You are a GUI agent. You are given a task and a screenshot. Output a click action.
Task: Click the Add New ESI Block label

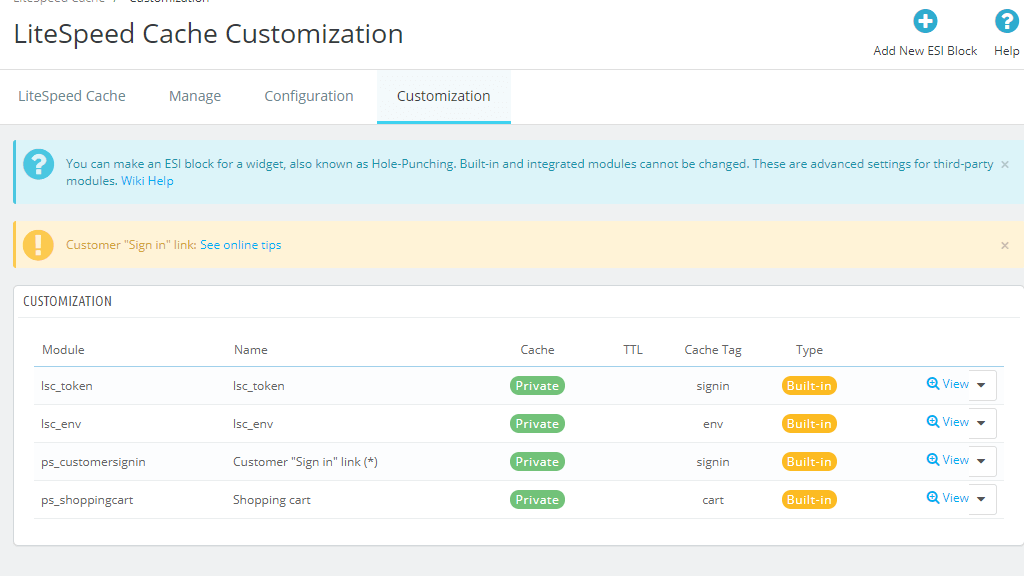pyautogui.click(x=925, y=51)
